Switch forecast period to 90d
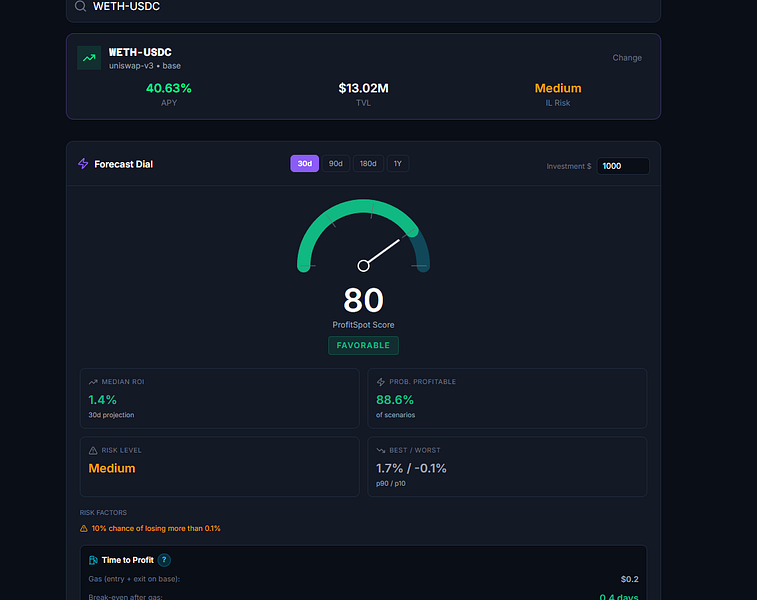This screenshot has height=600, width=757. (336, 164)
